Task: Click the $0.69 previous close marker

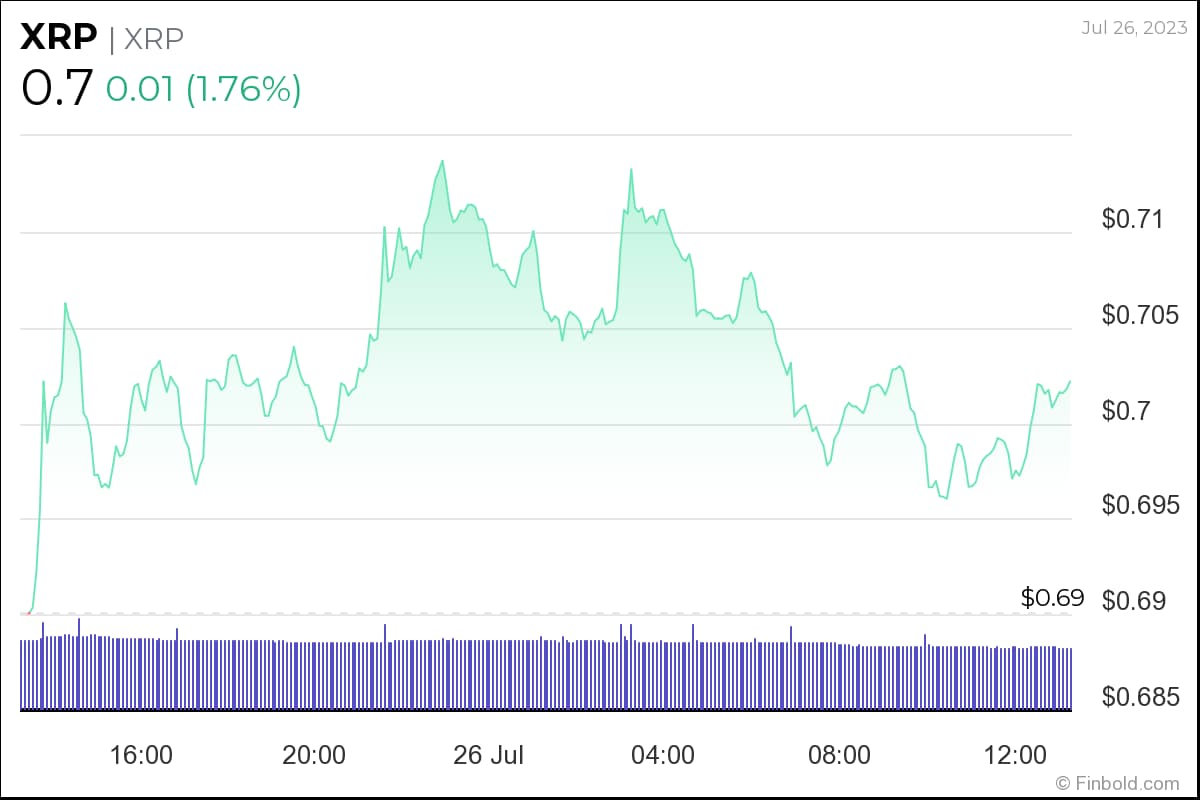Action: [1053, 598]
